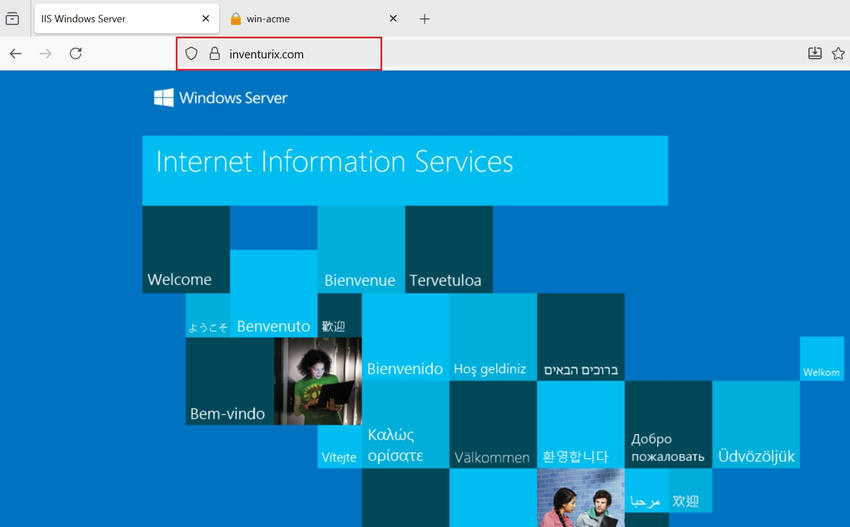Click the ברוכים הבאים tile
This screenshot has width=850, height=527.
point(581,337)
